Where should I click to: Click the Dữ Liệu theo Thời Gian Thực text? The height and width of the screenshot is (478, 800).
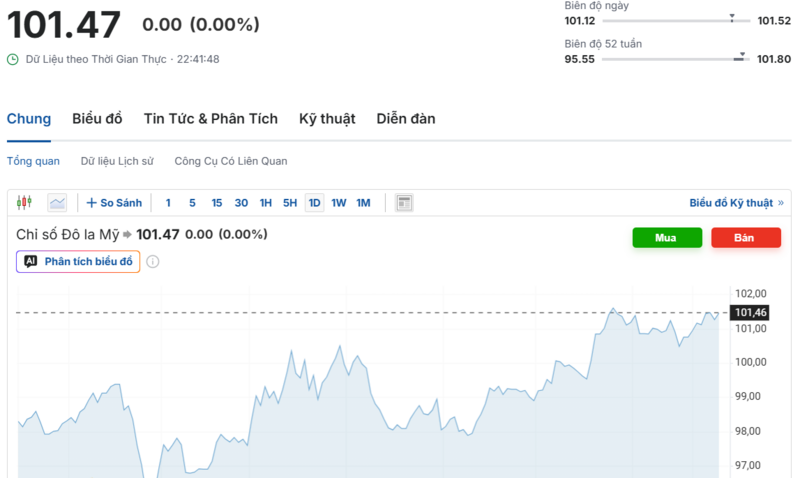[96, 59]
